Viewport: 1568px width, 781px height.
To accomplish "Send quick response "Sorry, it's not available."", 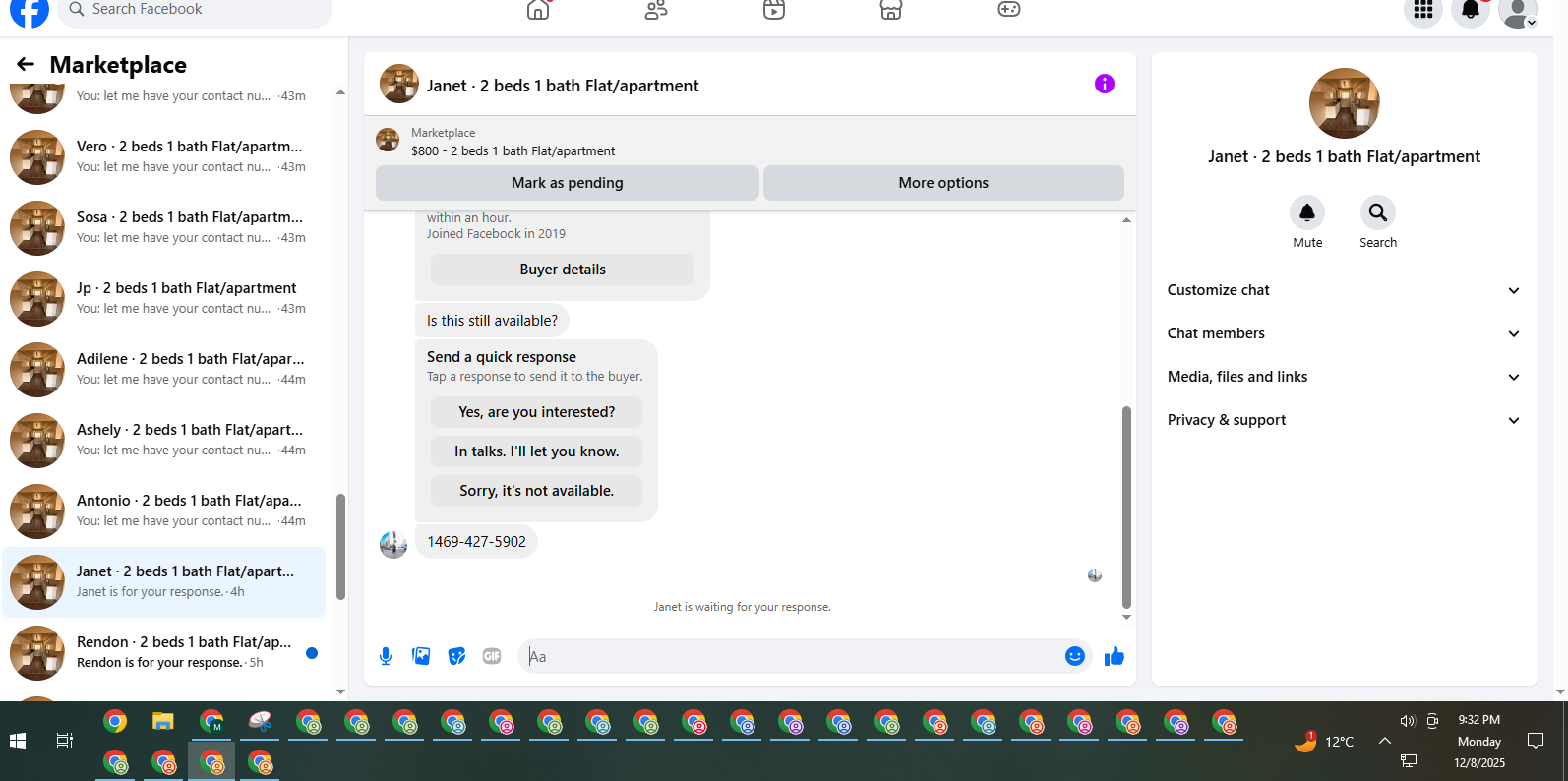I will point(536,491).
